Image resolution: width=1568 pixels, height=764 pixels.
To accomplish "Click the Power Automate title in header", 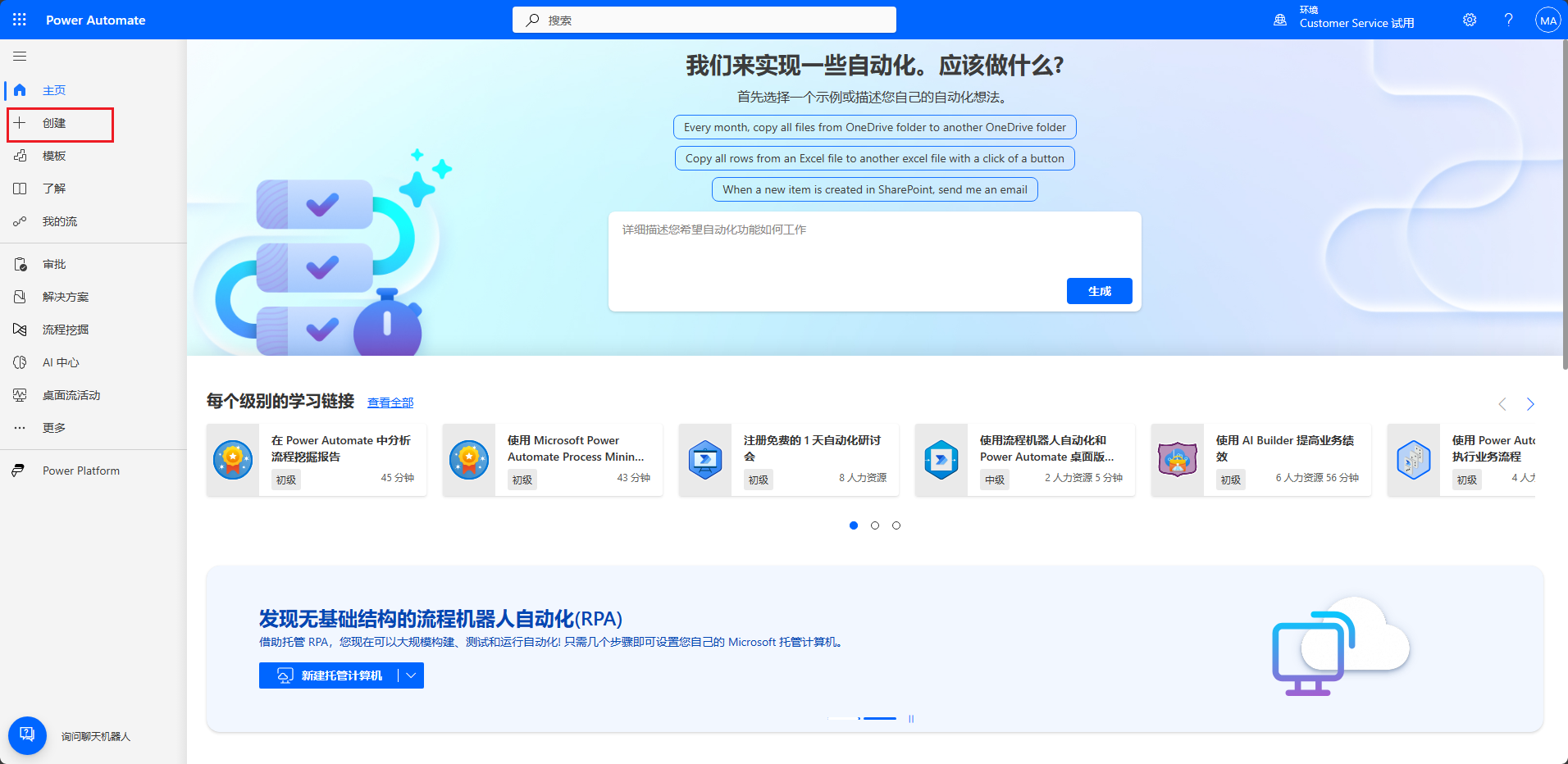I will (x=95, y=20).
